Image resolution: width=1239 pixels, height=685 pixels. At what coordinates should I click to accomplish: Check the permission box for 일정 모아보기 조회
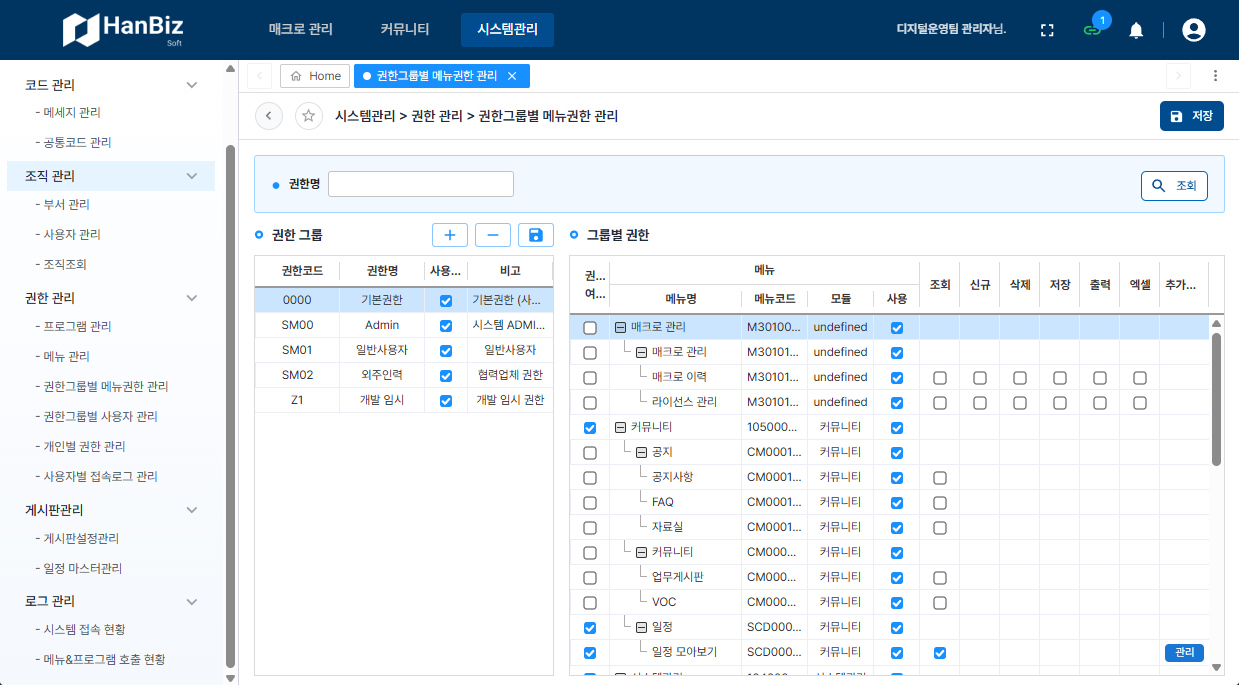939,652
